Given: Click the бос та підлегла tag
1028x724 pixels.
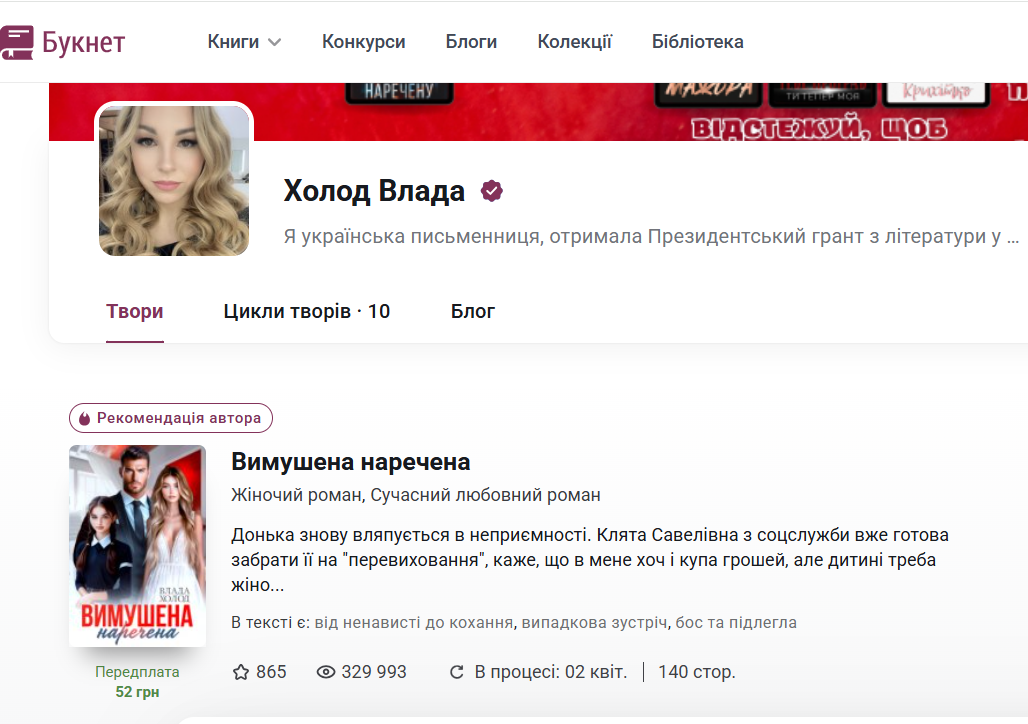Looking at the screenshot, I should pyautogui.click(x=736, y=623).
